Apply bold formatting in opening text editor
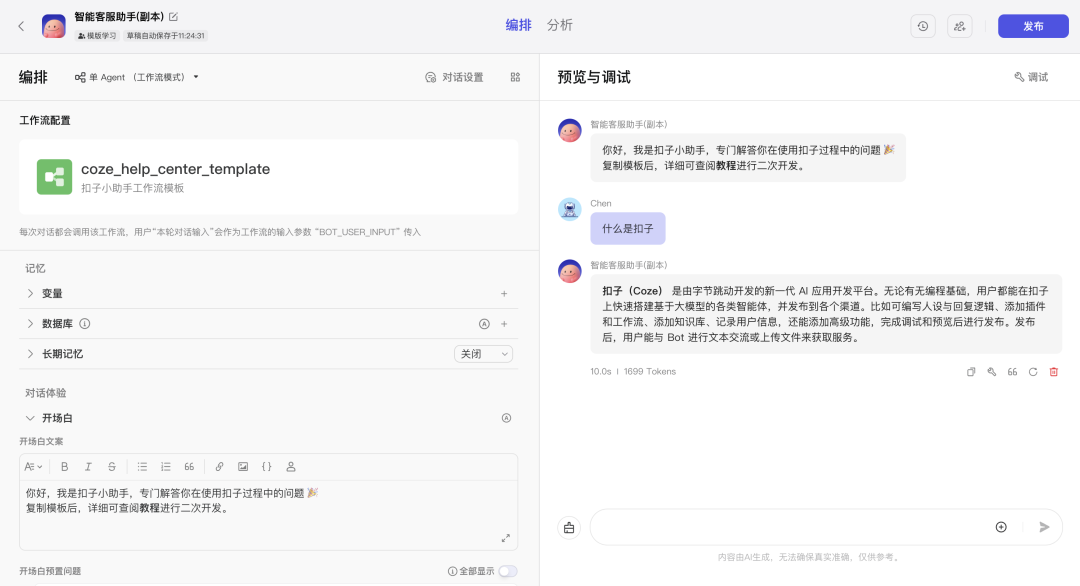 pyautogui.click(x=64, y=466)
